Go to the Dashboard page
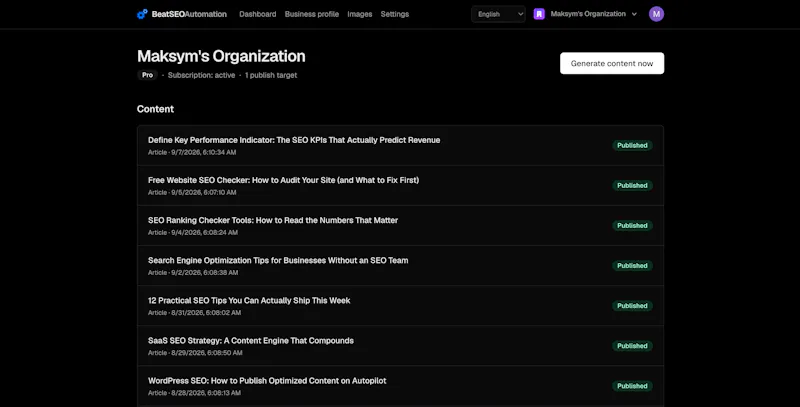This screenshot has width=800, height=407. coord(258,14)
